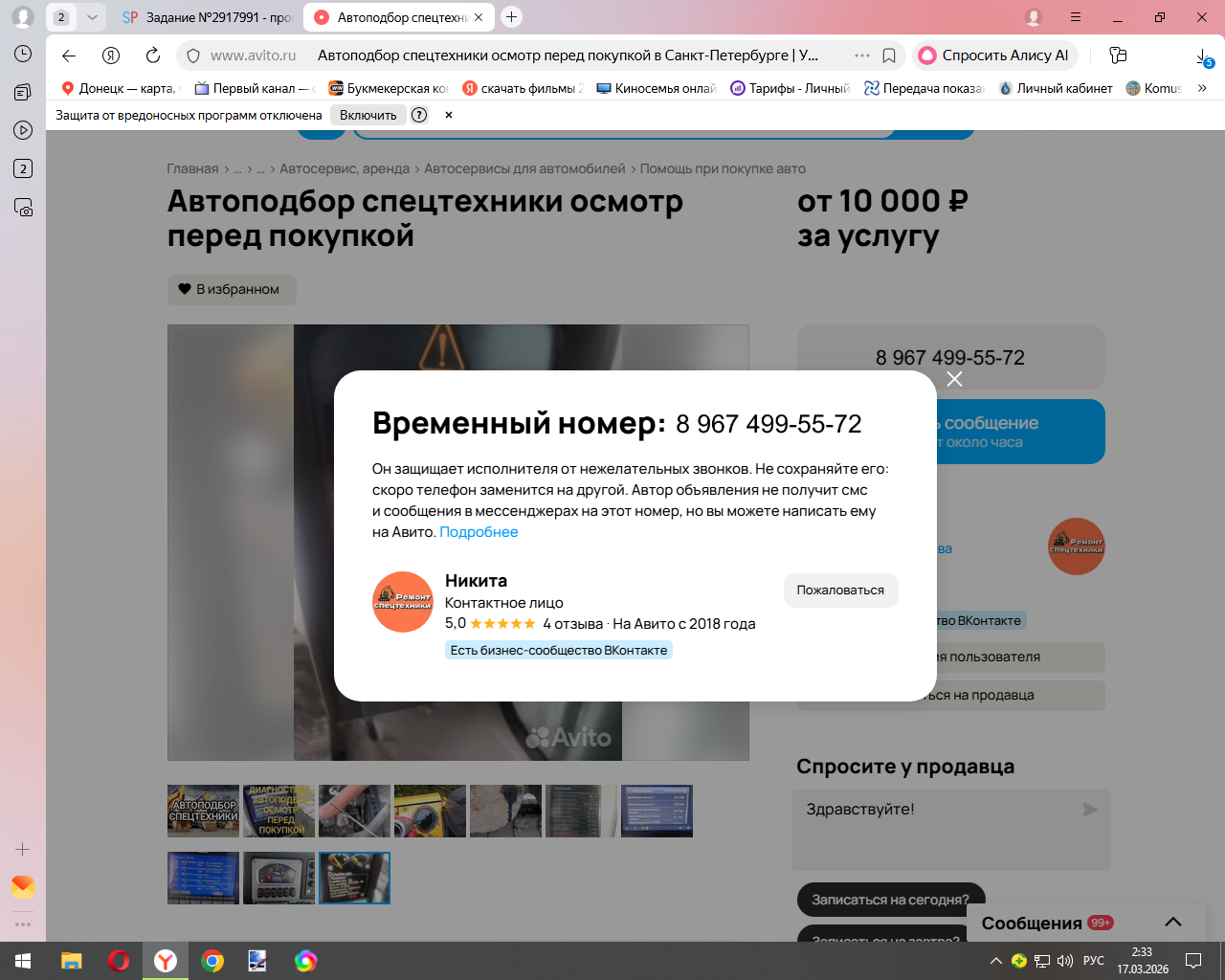The image size is (1225, 980).
Task: Open the collections icon in the sidebar
Action: click(x=23, y=93)
